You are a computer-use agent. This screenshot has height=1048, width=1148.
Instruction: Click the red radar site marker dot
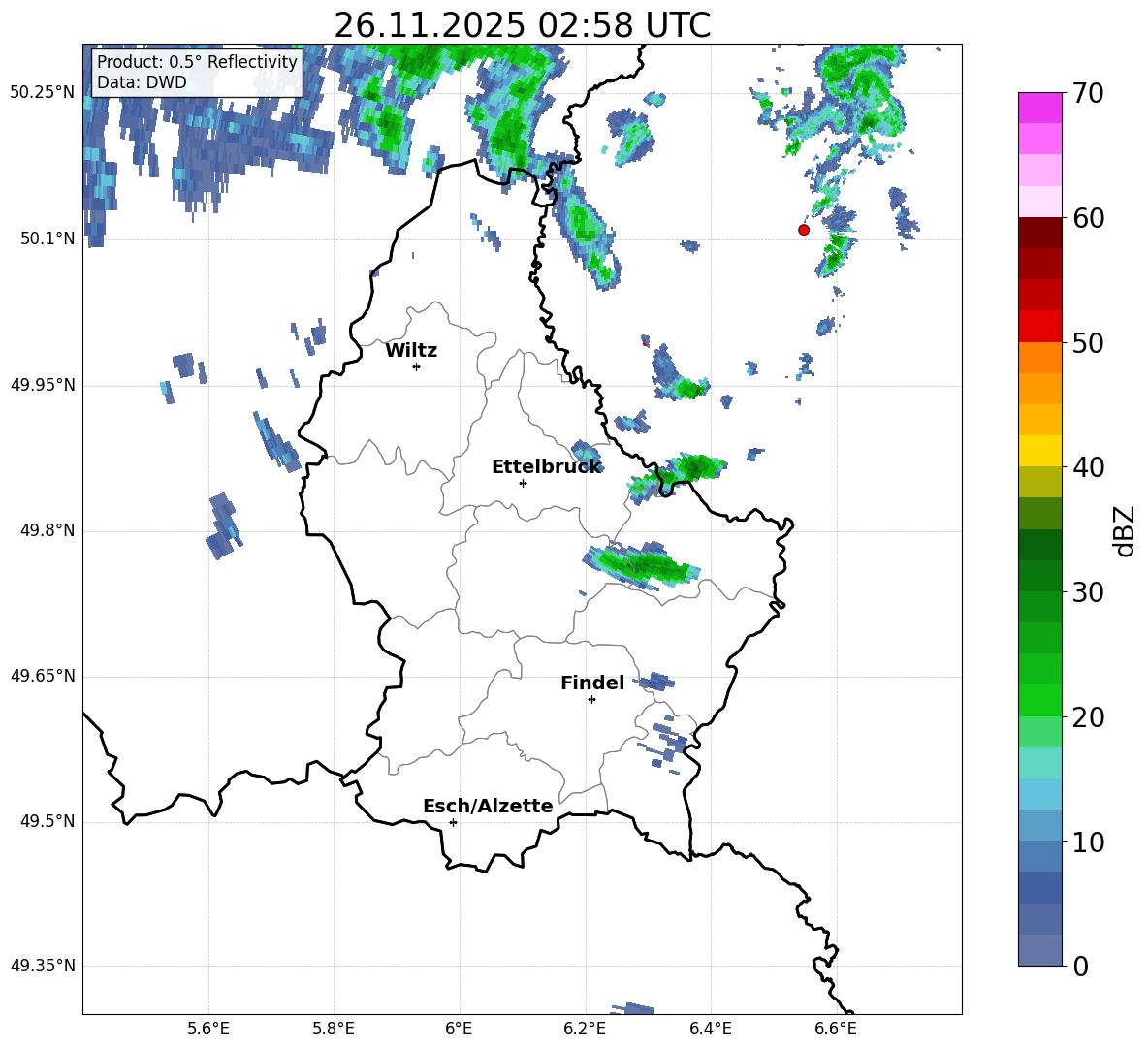803,230
